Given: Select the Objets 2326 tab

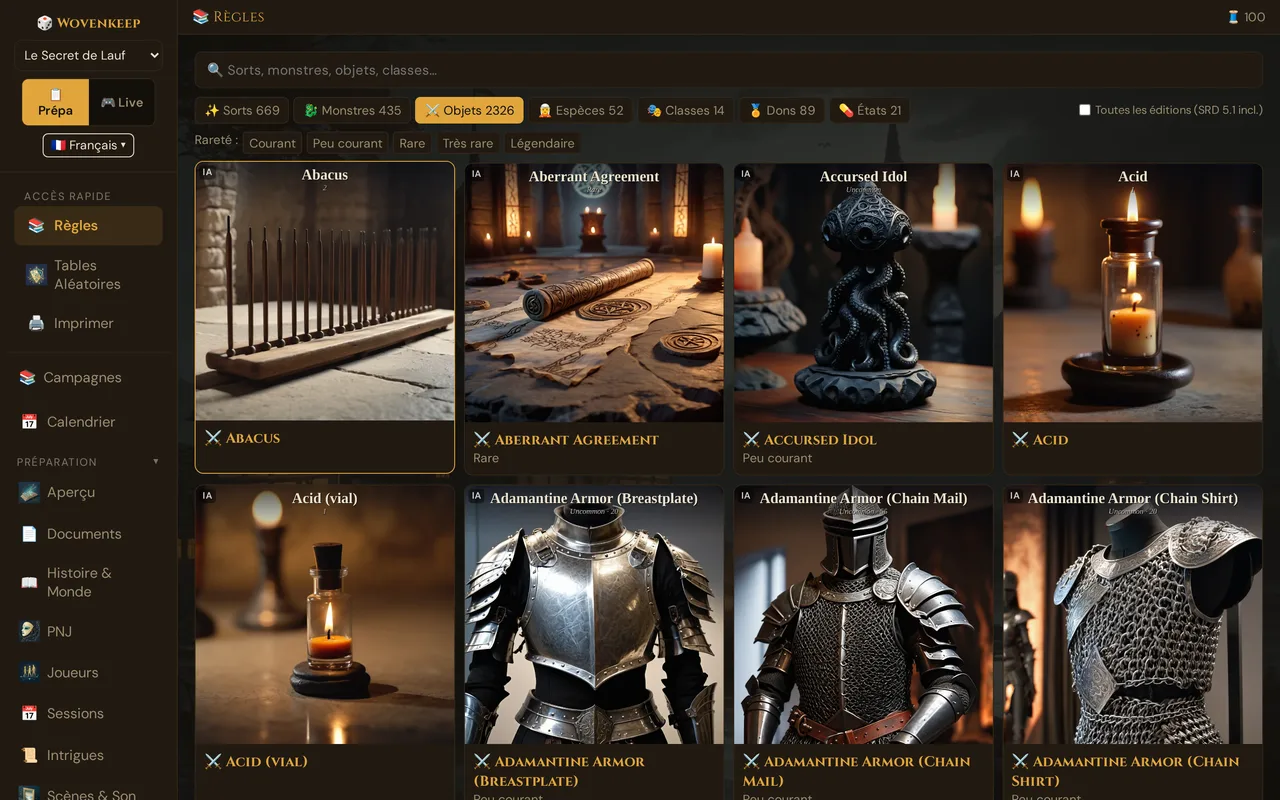Looking at the screenshot, I should 469,110.
